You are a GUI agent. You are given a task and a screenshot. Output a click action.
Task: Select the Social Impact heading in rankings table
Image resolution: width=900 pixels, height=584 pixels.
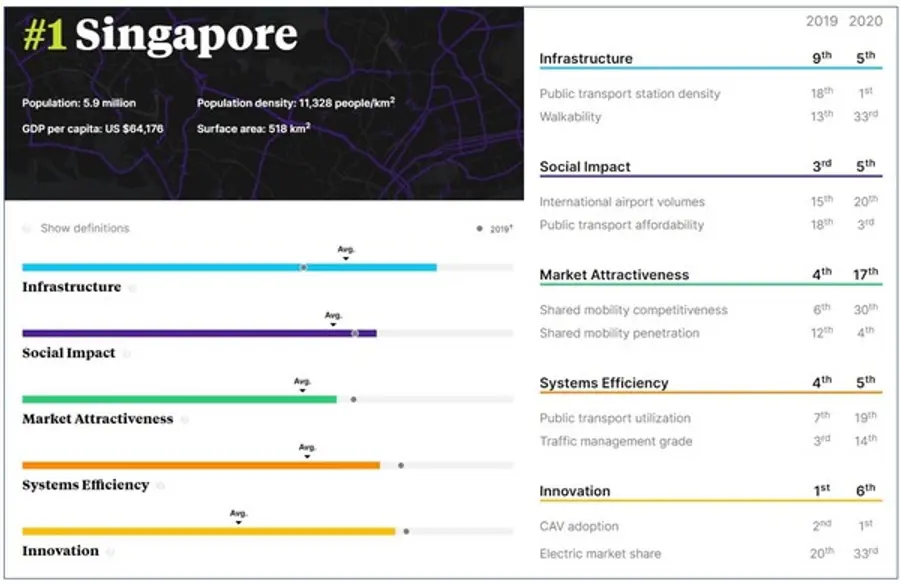click(x=585, y=167)
